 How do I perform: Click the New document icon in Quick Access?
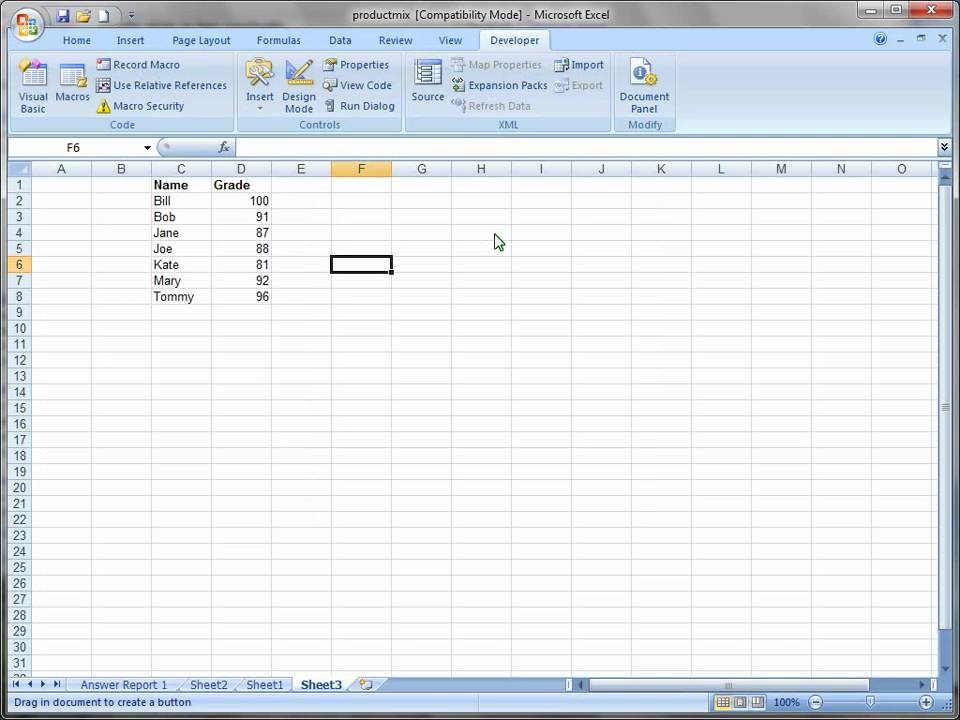(x=104, y=16)
